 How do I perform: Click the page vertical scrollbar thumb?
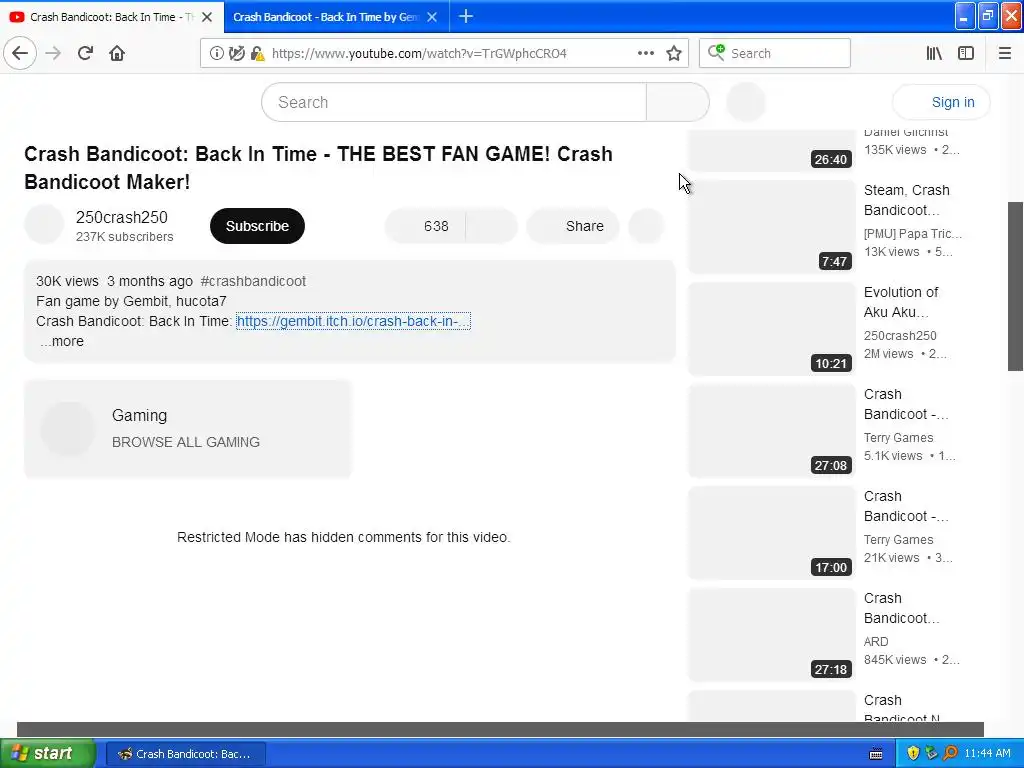(1015, 286)
